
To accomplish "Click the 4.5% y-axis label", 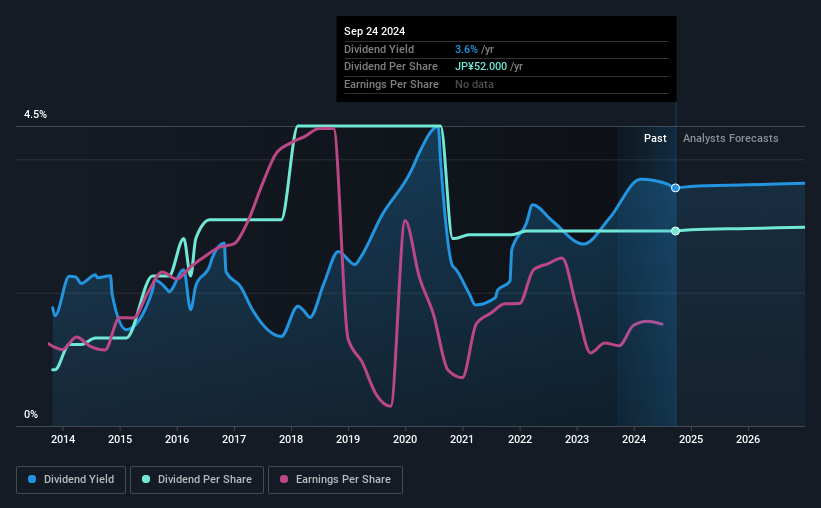I will point(36,115).
